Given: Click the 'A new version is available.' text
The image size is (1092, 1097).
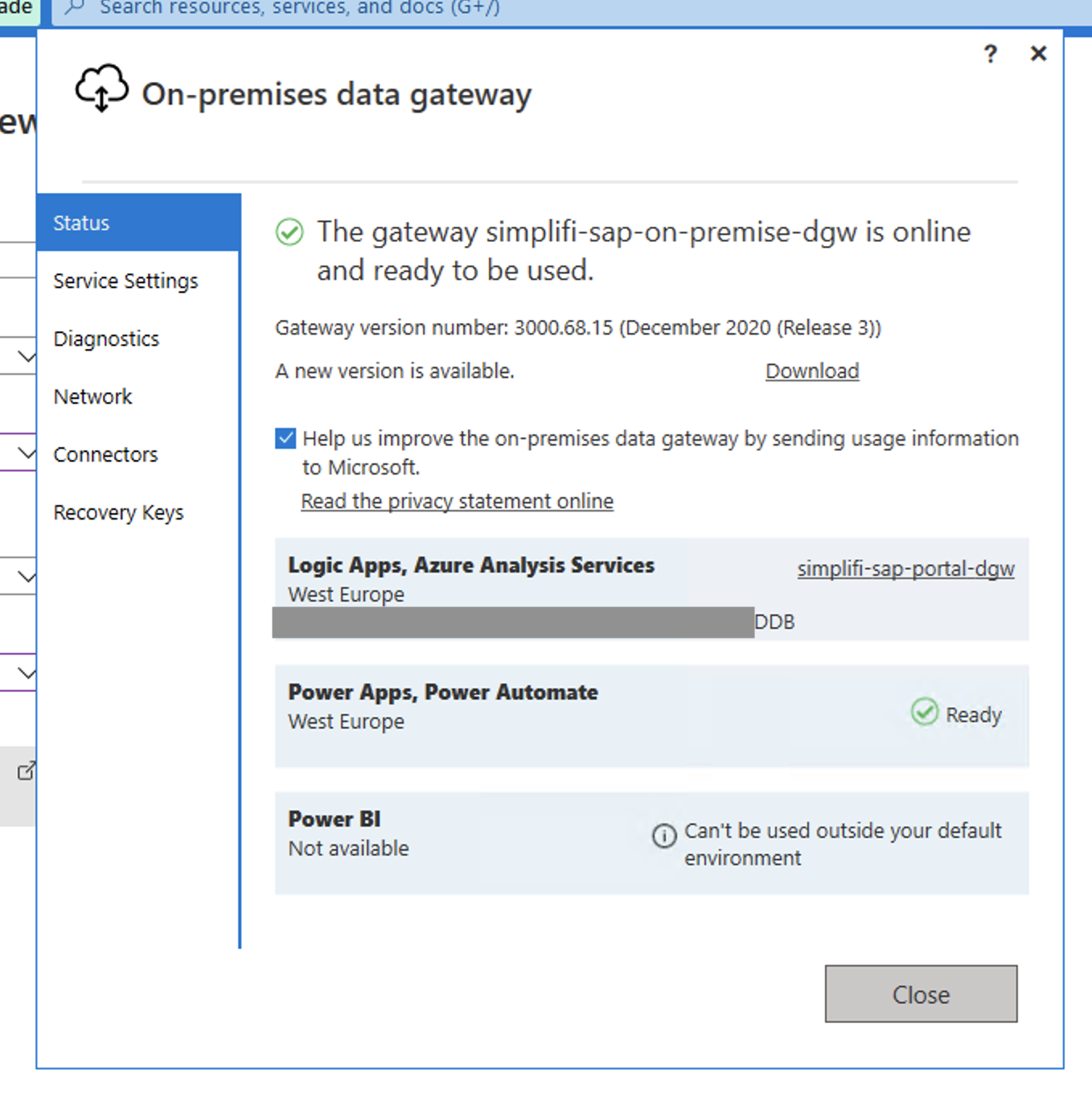Looking at the screenshot, I should point(395,371).
